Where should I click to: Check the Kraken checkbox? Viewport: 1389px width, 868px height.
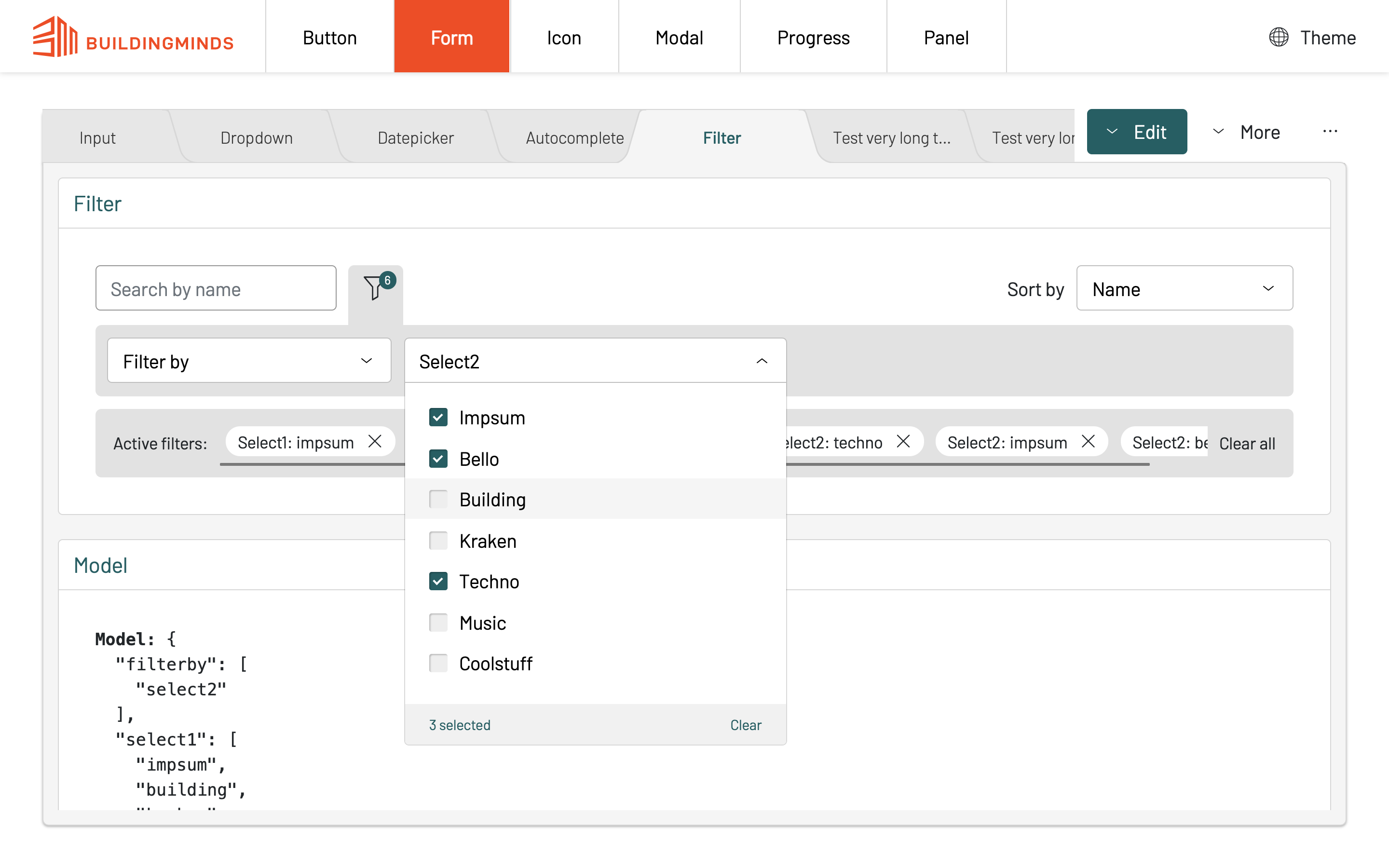pyautogui.click(x=438, y=541)
